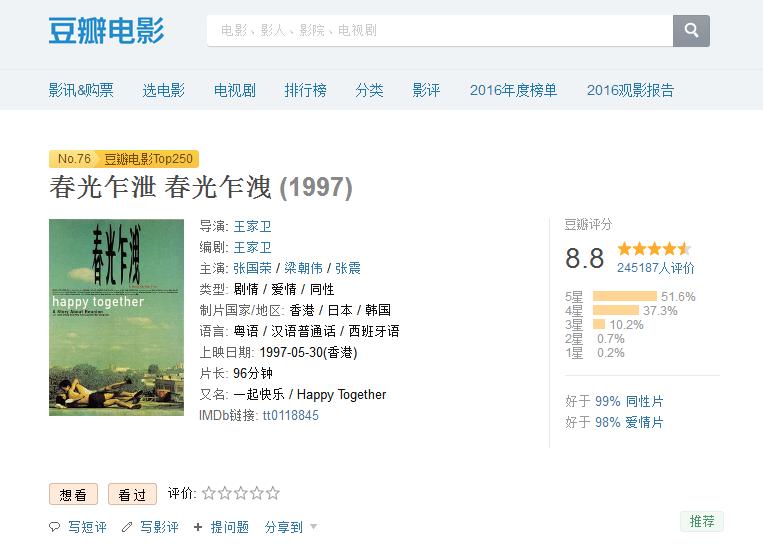Open the 245187人评价 ratings link
This screenshot has height=548, width=763.
pos(655,268)
